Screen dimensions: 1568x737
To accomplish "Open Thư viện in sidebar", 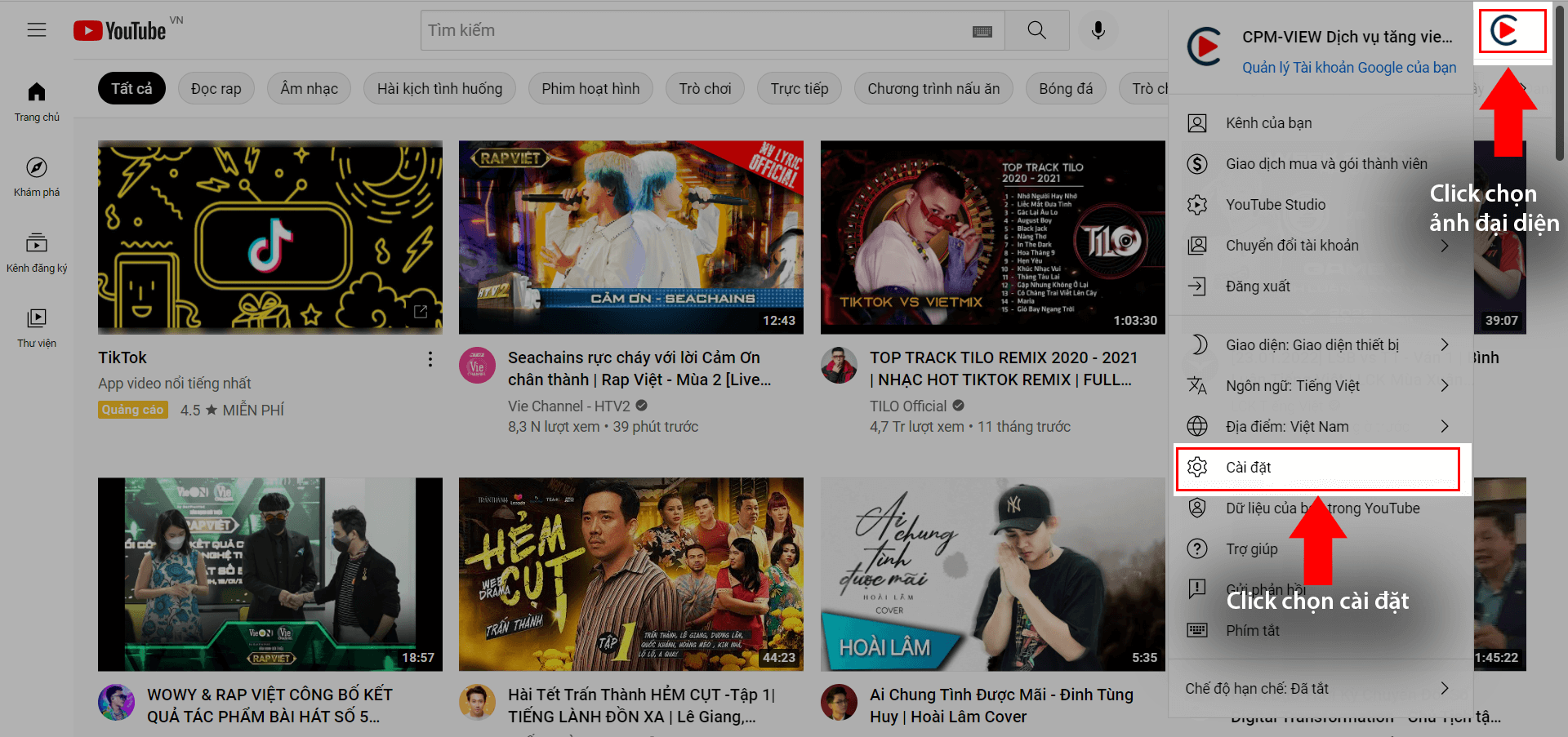I will click(x=37, y=328).
